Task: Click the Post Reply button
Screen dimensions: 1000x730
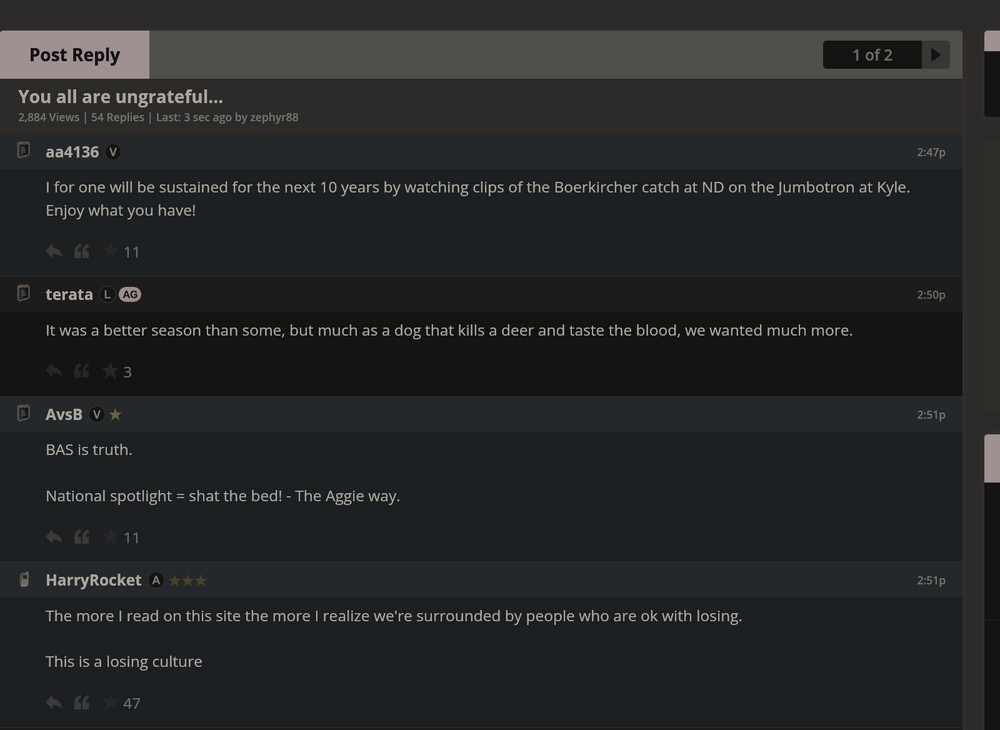Action: (74, 54)
